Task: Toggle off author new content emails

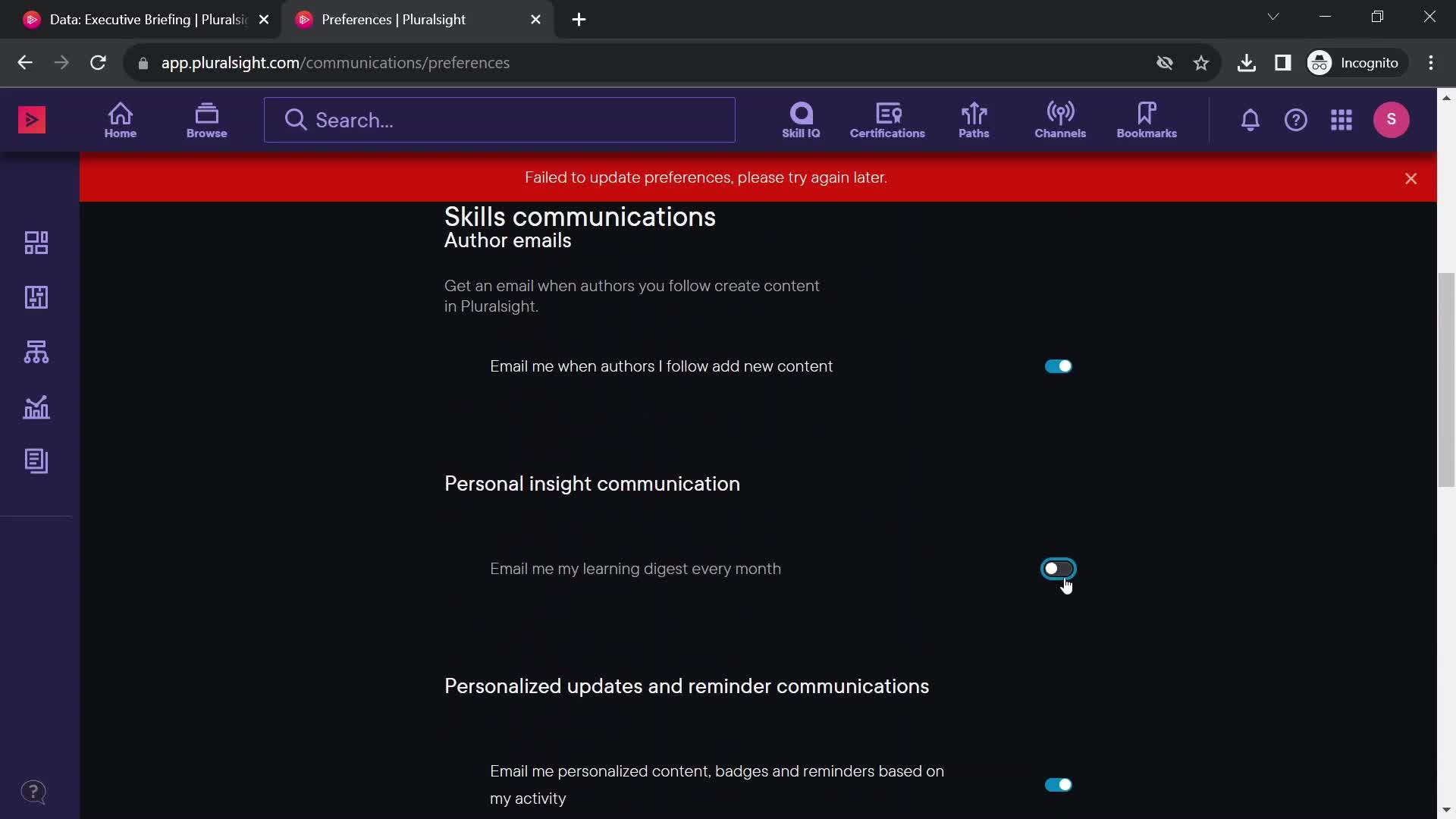Action: click(1059, 366)
